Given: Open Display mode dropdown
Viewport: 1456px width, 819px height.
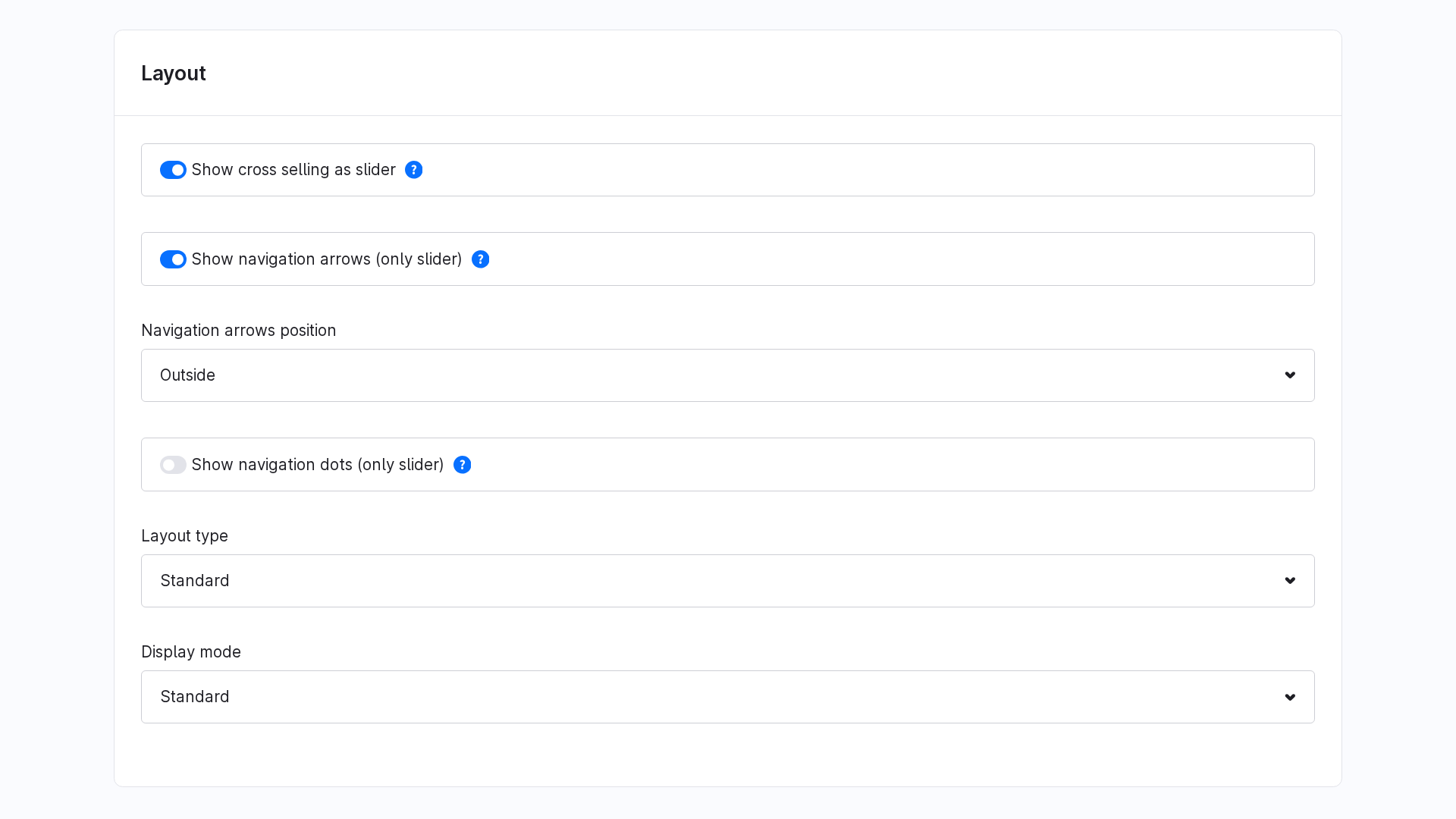Looking at the screenshot, I should tap(728, 697).
